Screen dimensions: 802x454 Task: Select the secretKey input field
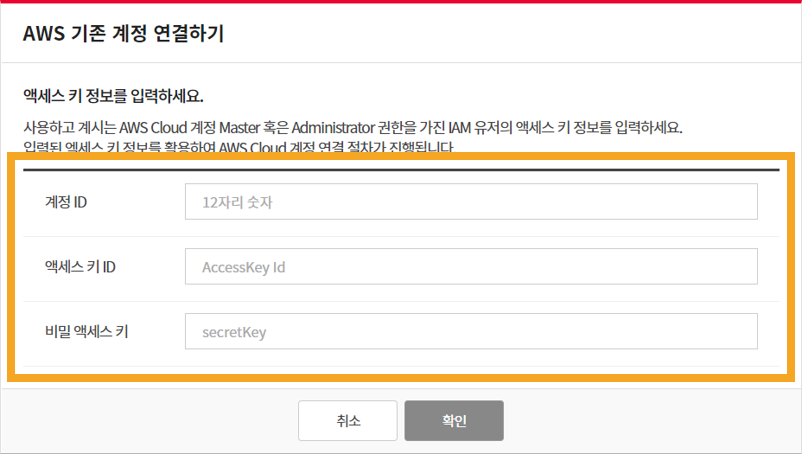click(x=471, y=331)
